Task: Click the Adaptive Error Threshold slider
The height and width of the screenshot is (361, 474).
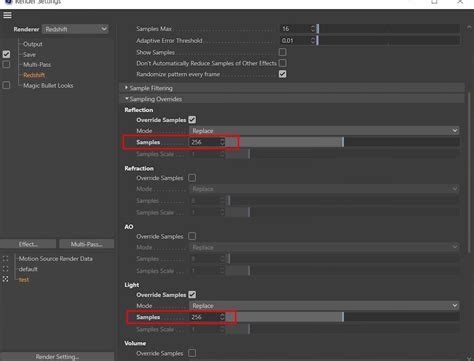Action: click(x=388, y=40)
